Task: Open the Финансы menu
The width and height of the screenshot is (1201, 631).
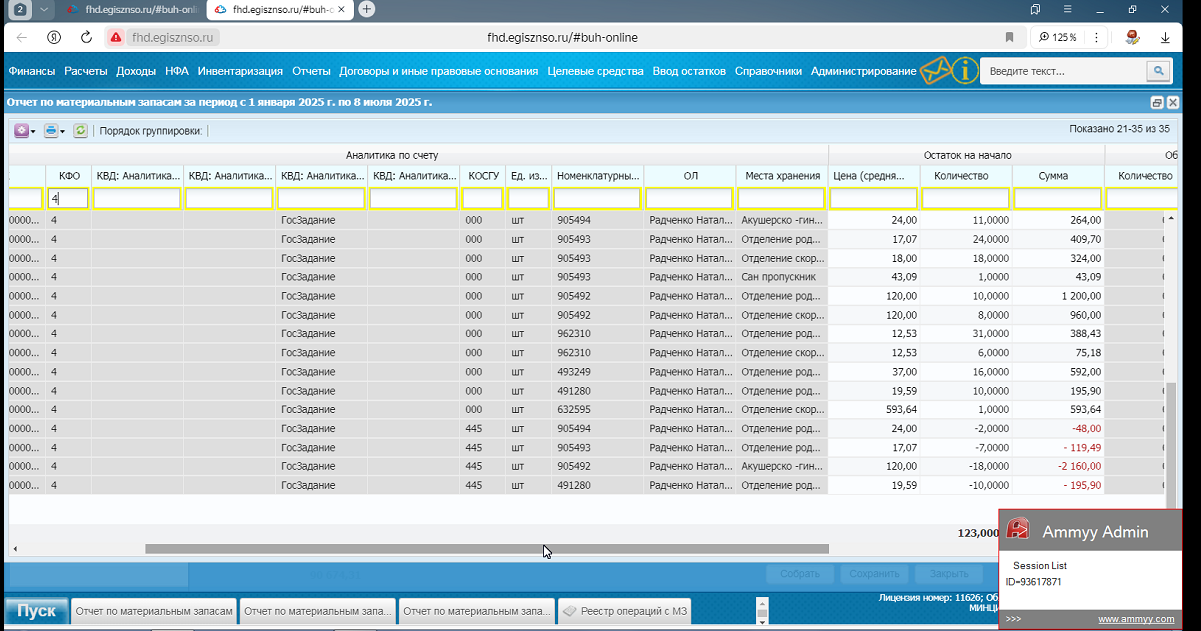Action: [x=32, y=71]
